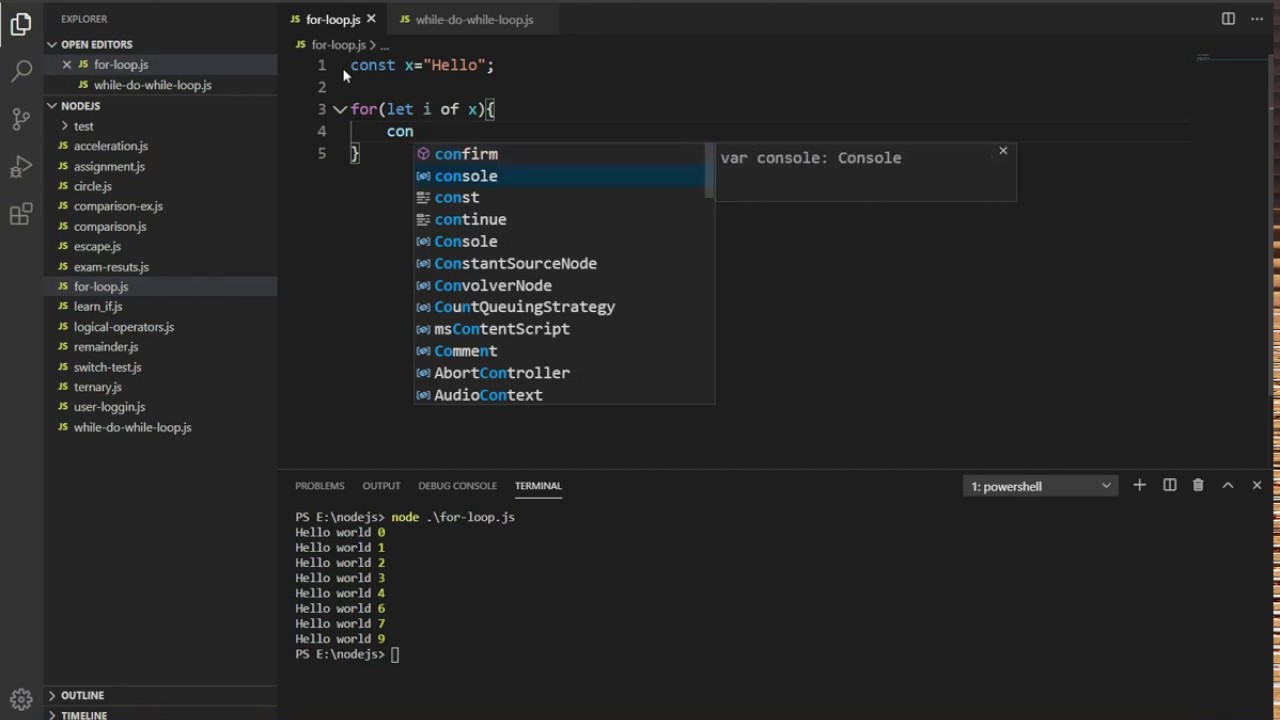The width and height of the screenshot is (1280, 720).
Task: Split the terminal pane
Action: (1169, 485)
